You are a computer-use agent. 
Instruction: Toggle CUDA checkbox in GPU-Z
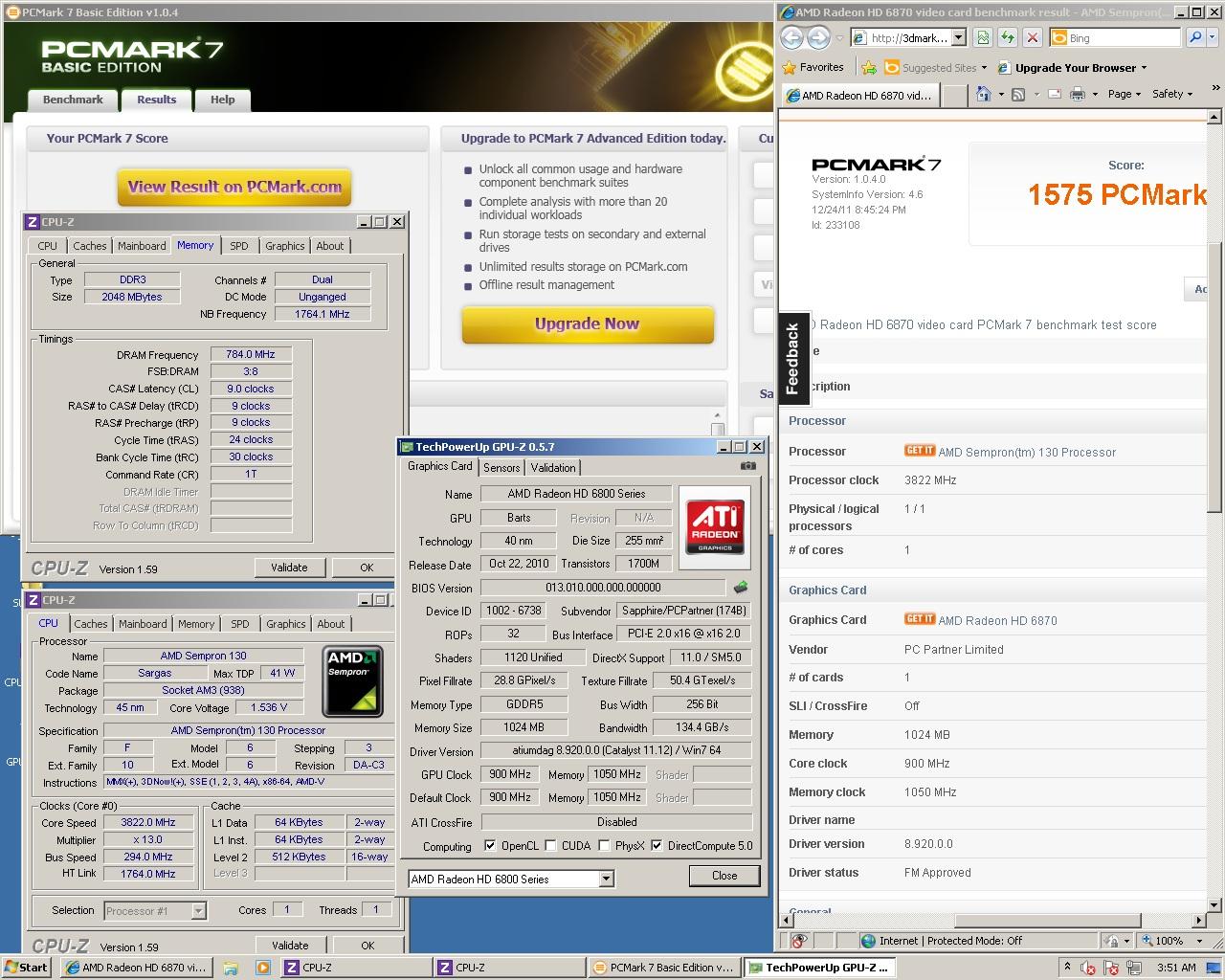(x=550, y=846)
